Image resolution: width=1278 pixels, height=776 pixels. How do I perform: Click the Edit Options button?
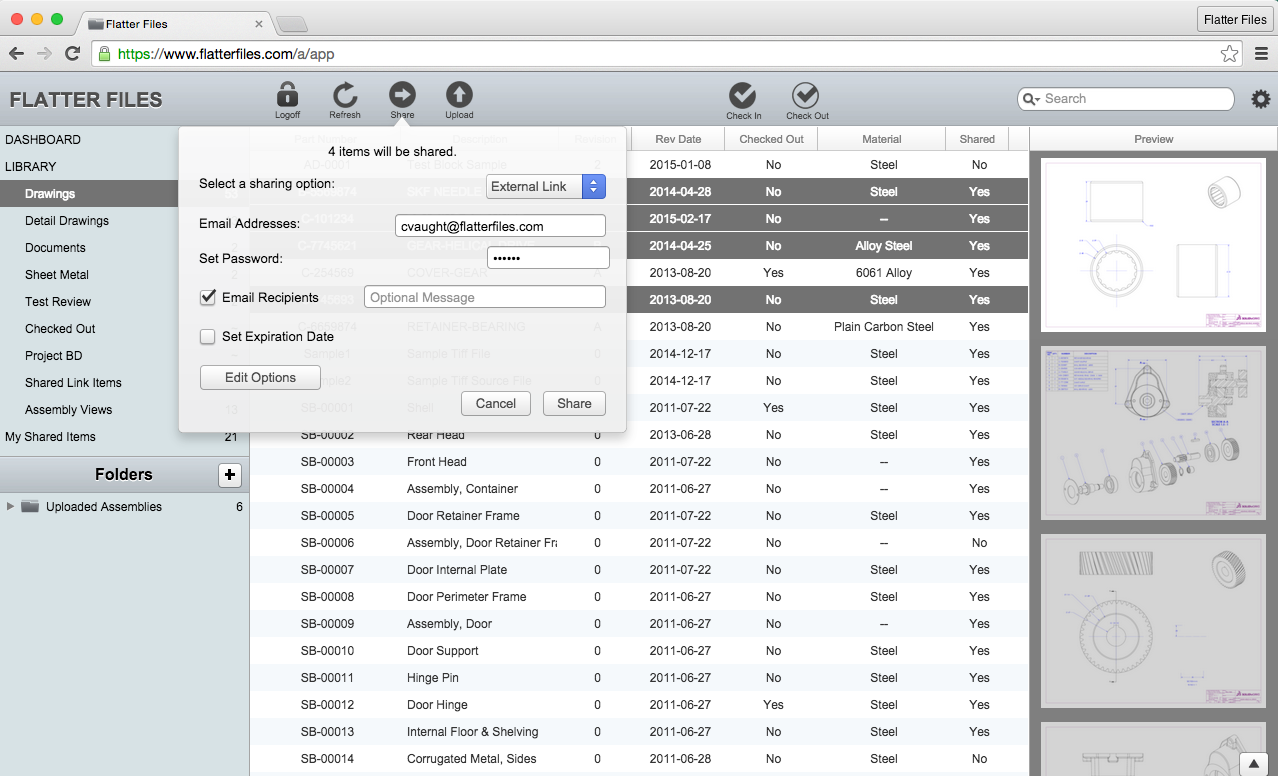[260, 377]
